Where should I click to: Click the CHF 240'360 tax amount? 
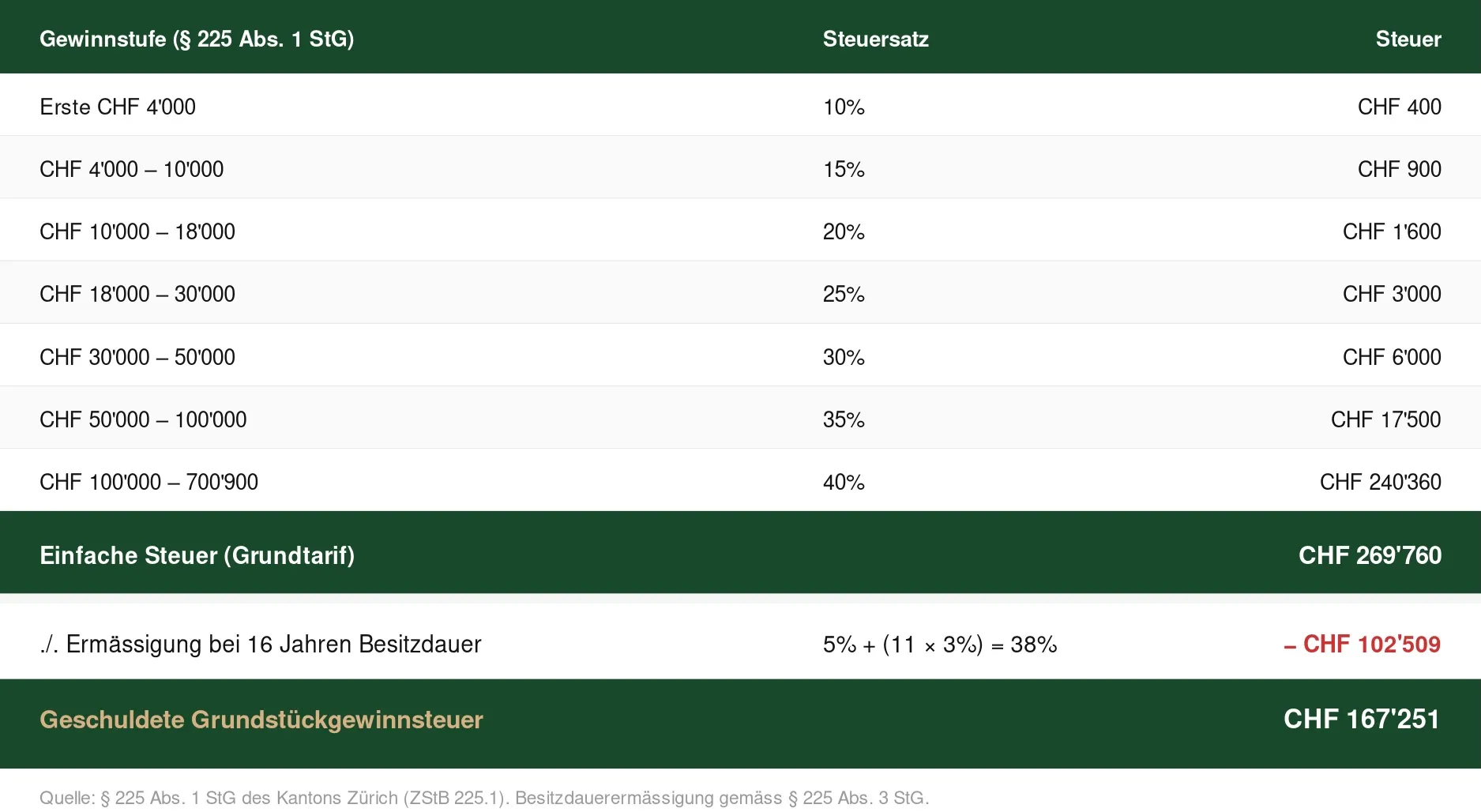pos(1380,482)
